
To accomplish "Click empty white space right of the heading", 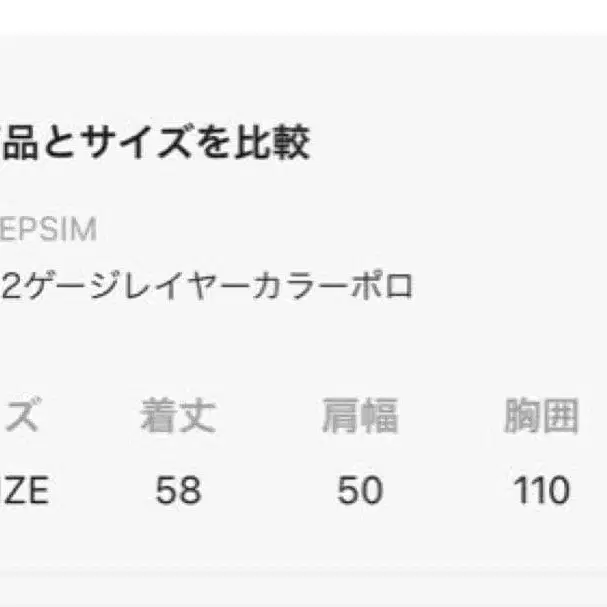I will (x=460, y=143).
